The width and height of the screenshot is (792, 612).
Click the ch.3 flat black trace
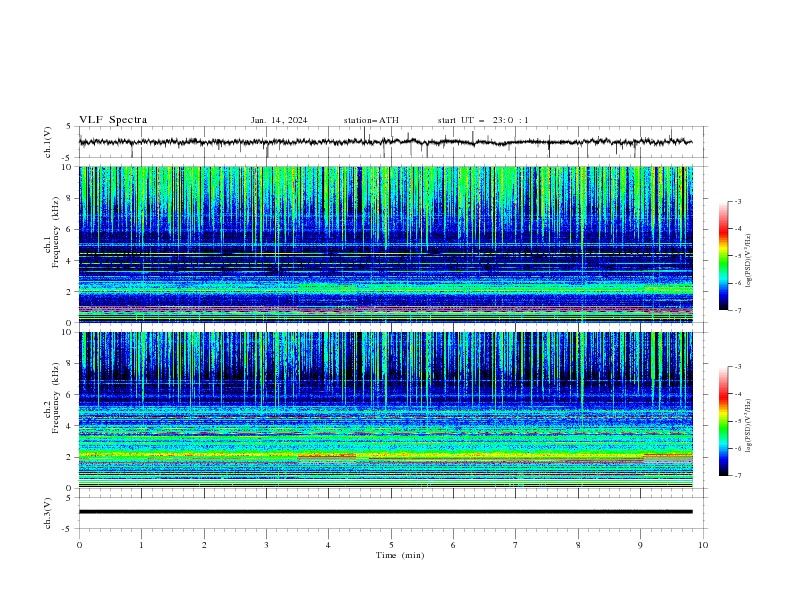point(386,512)
